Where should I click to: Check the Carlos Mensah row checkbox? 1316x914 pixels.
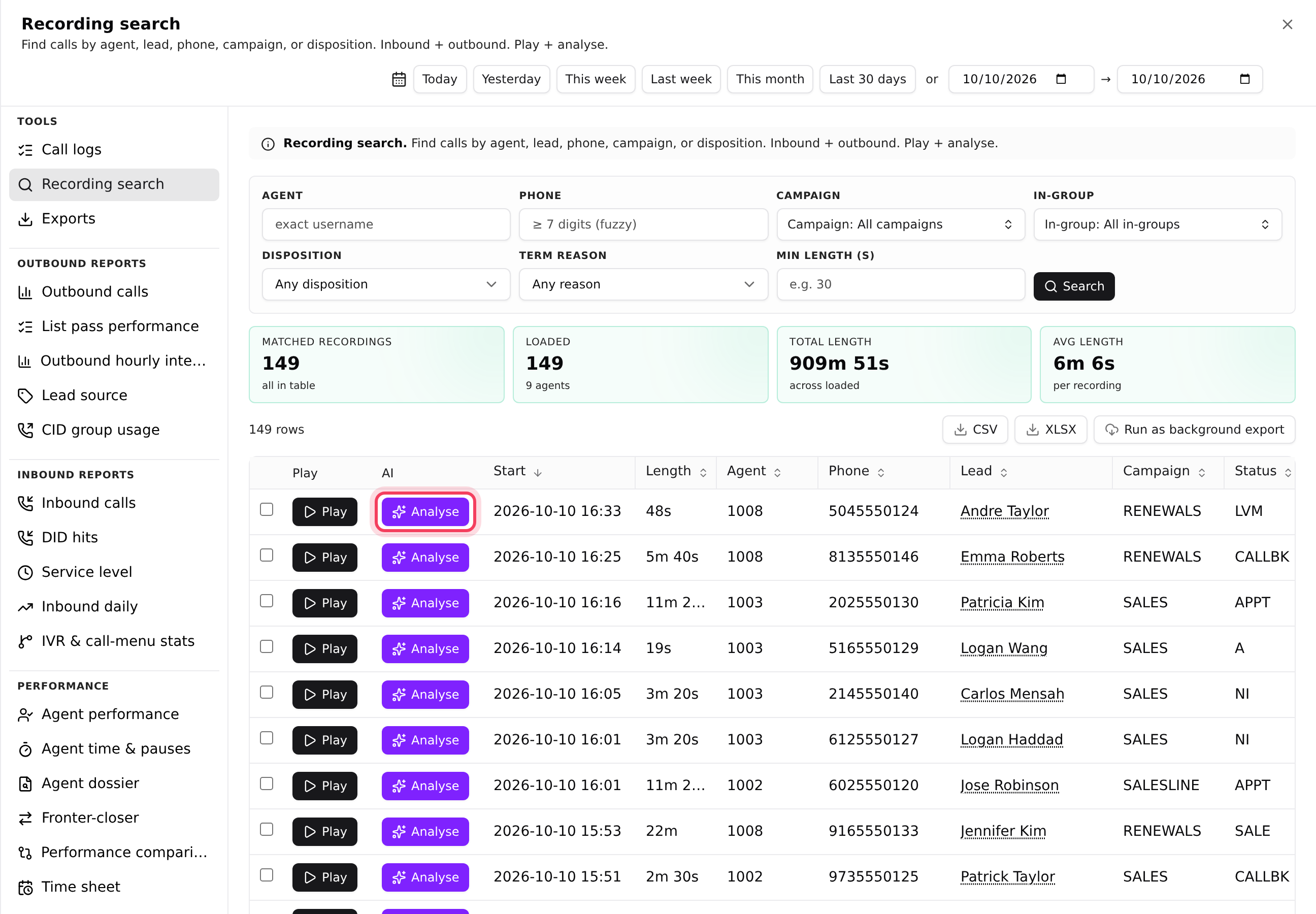266,693
